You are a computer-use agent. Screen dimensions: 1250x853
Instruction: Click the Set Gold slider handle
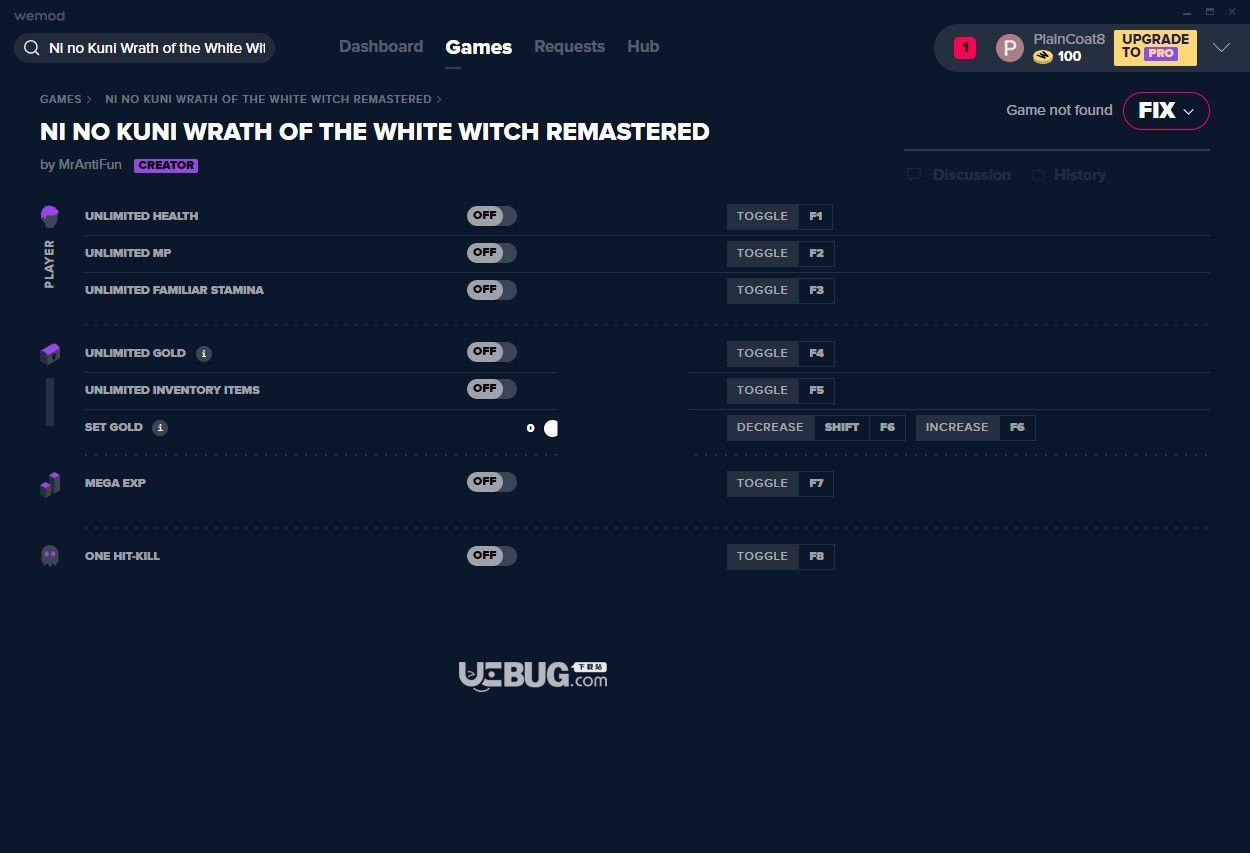pyautogui.click(x=550, y=428)
